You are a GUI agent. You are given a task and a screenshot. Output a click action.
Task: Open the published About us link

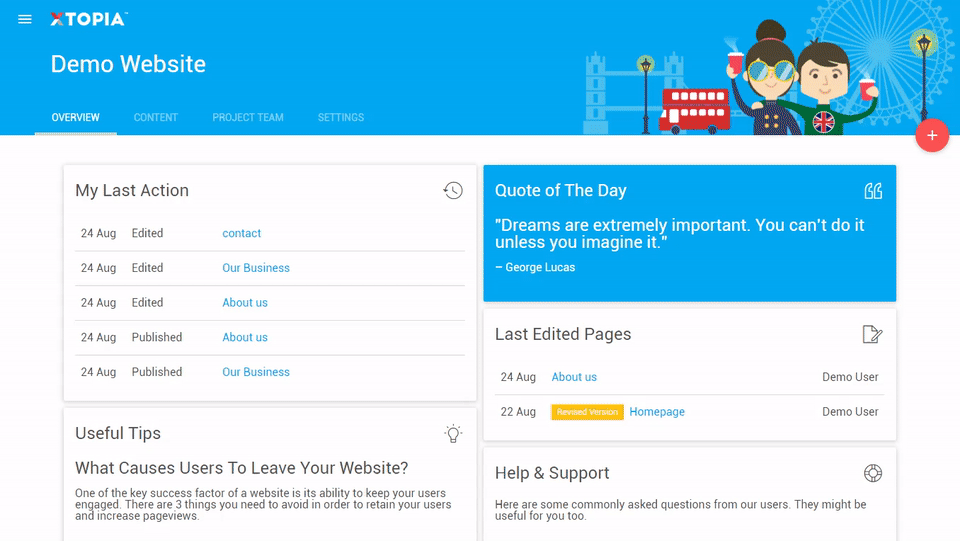click(245, 337)
